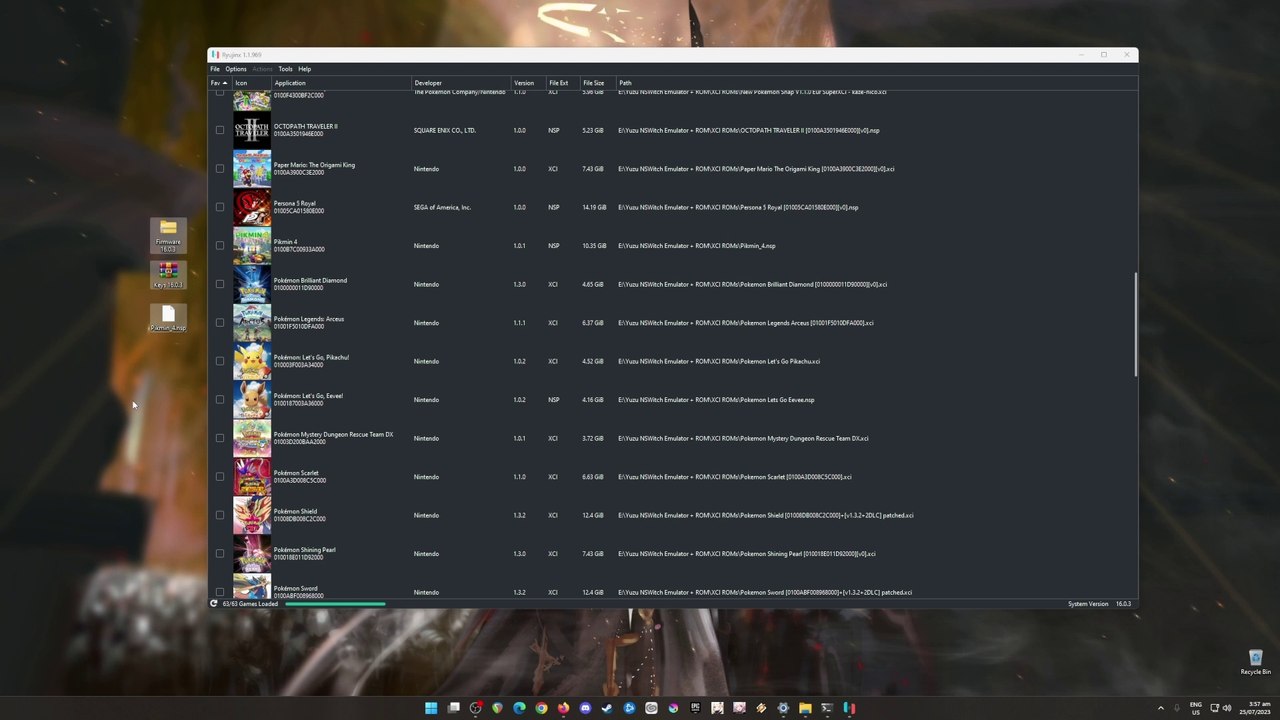This screenshot has height=720, width=1280.
Task: Open File Explorer from the taskbar
Action: coord(805,708)
